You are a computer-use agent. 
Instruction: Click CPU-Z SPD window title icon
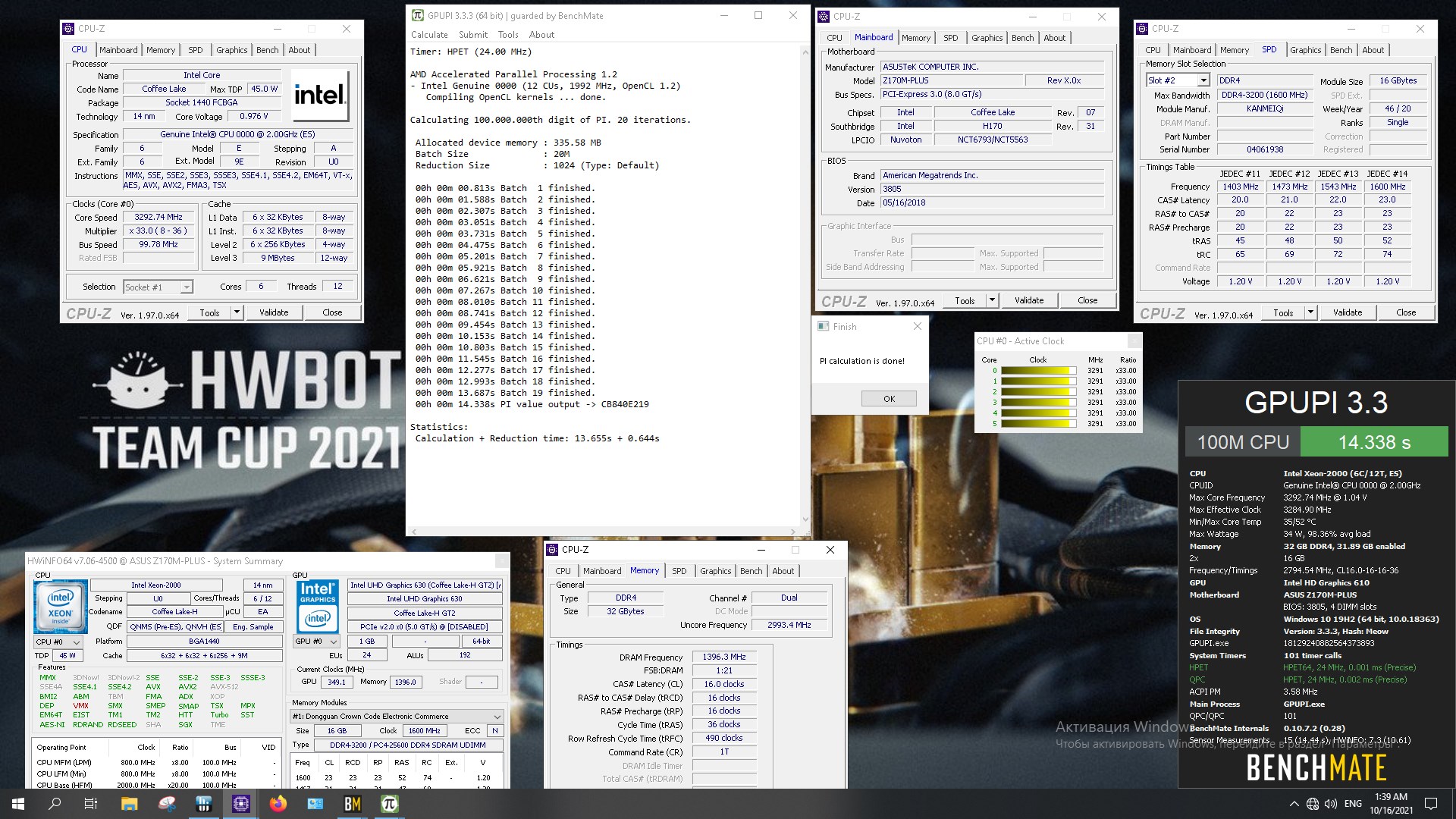(1143, 29)
